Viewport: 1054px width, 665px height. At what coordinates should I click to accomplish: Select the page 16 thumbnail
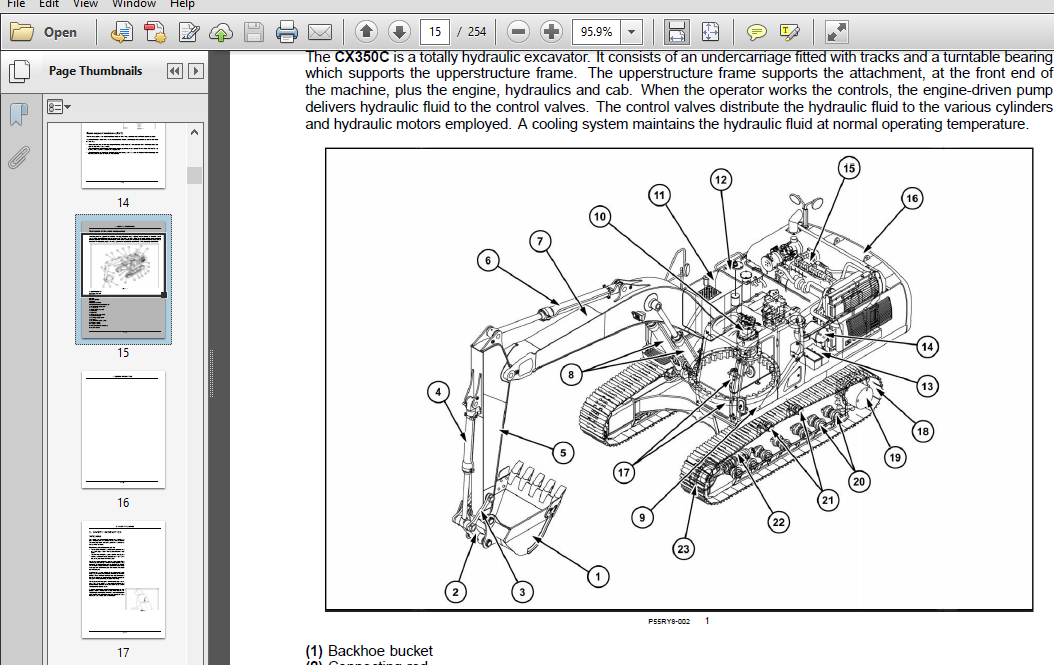coord(123,430)
